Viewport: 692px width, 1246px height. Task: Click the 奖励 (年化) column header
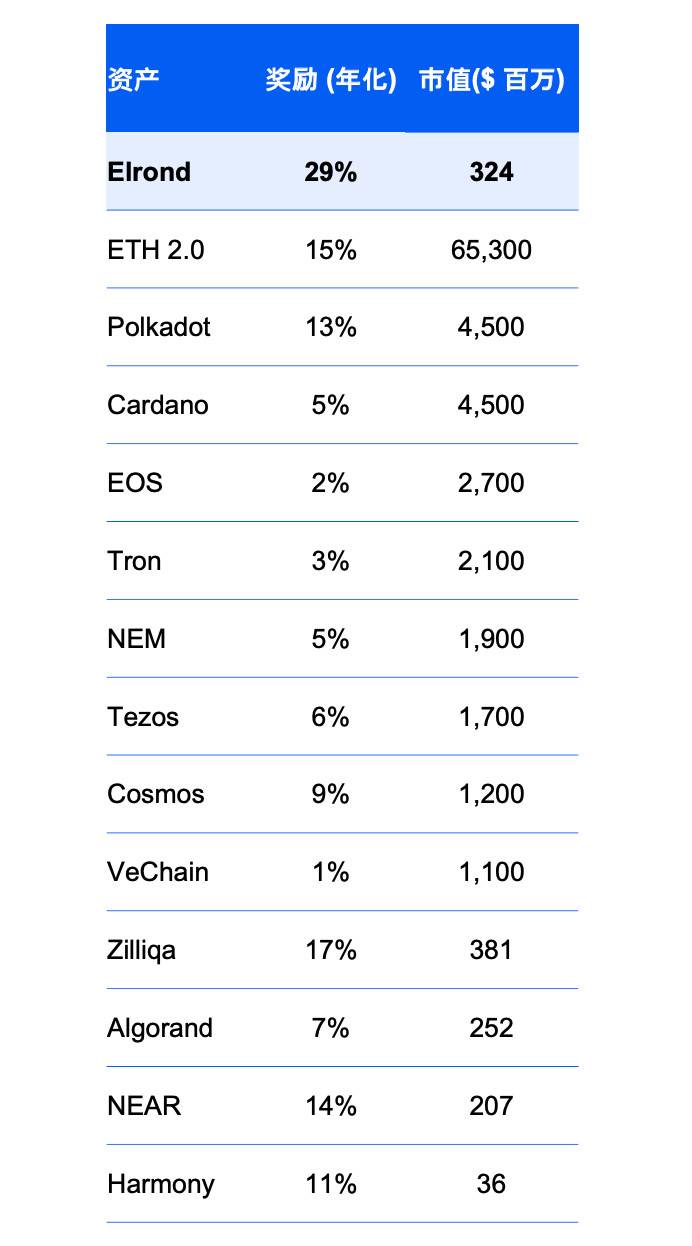[x=331, y=80]
